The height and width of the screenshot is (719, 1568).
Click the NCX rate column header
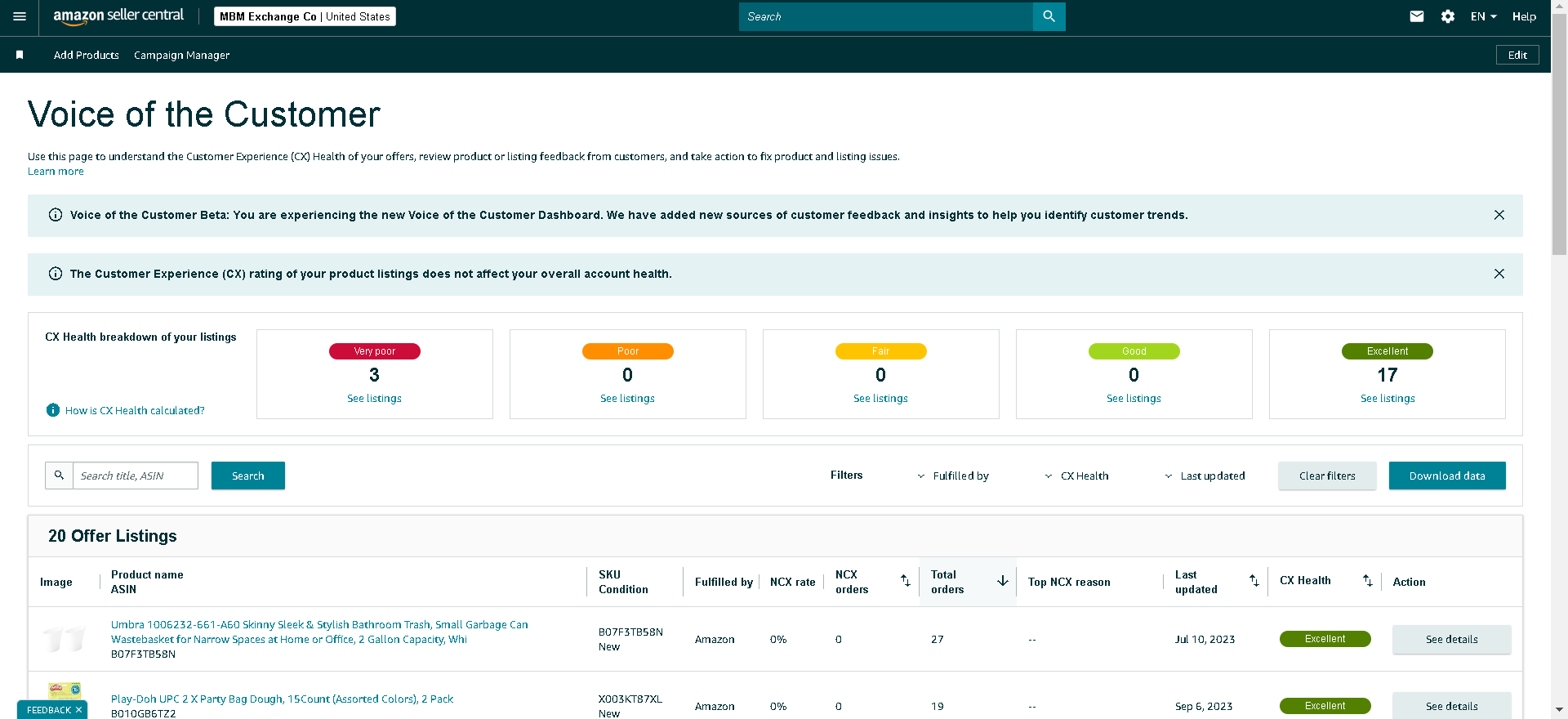[x=792, y=582]
